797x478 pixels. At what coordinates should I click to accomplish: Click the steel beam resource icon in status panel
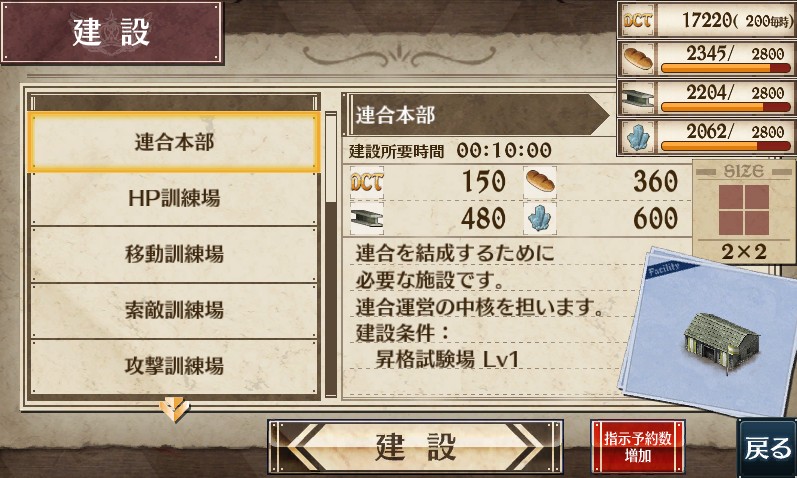click(637, 98)
